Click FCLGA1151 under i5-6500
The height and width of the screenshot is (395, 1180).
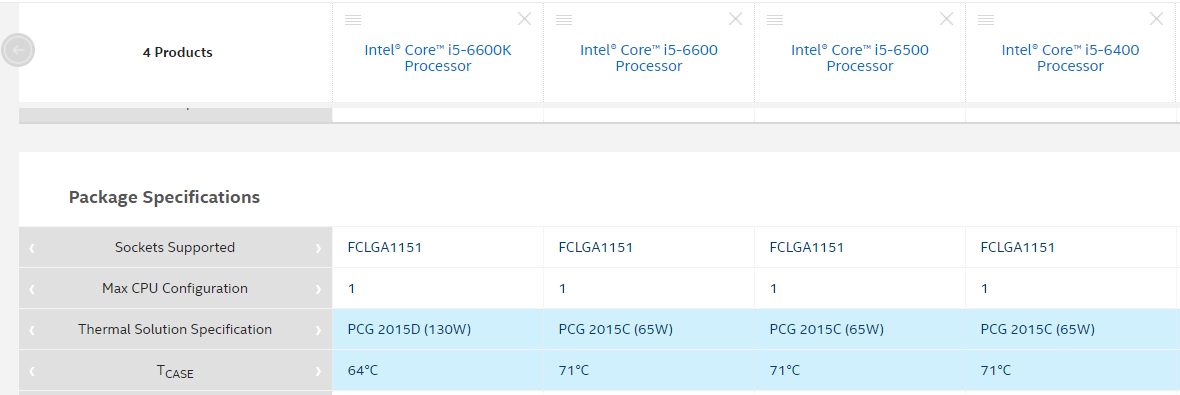[x=807, y=248]
